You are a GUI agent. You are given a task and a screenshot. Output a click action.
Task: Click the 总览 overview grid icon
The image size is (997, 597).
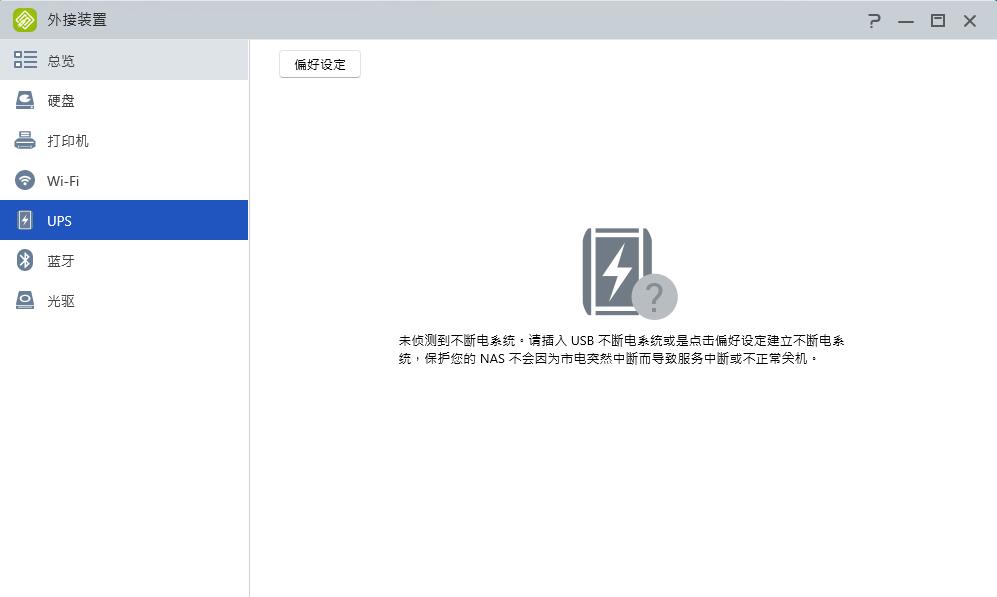pos(26,59)
